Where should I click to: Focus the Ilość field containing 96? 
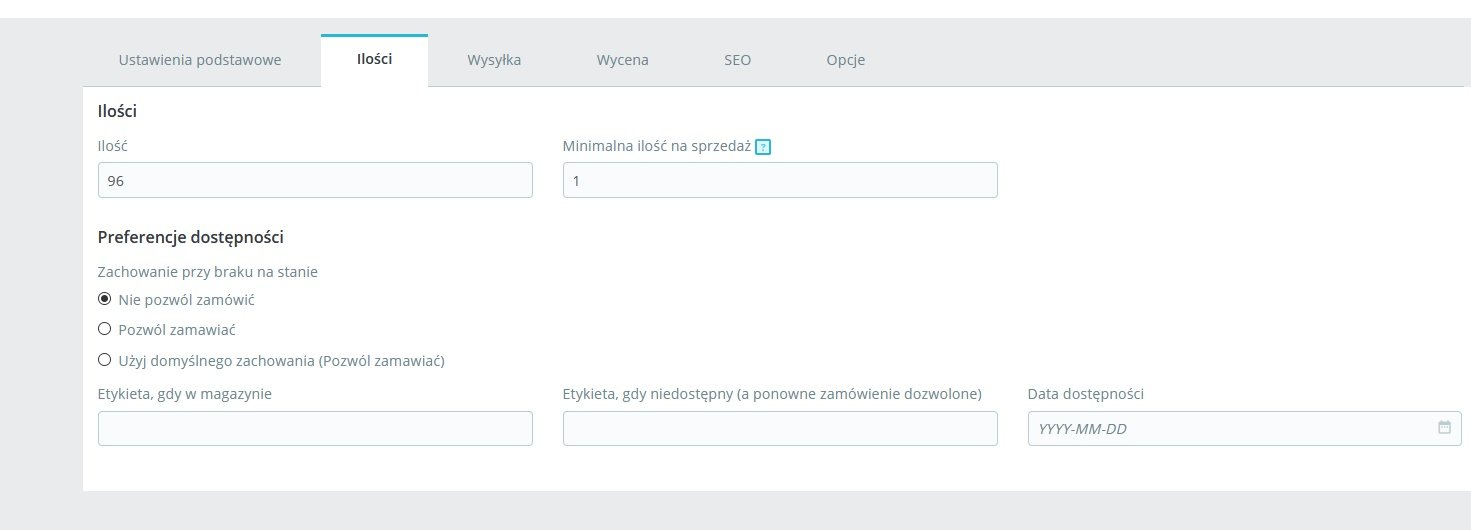click(x=315, y=180)
